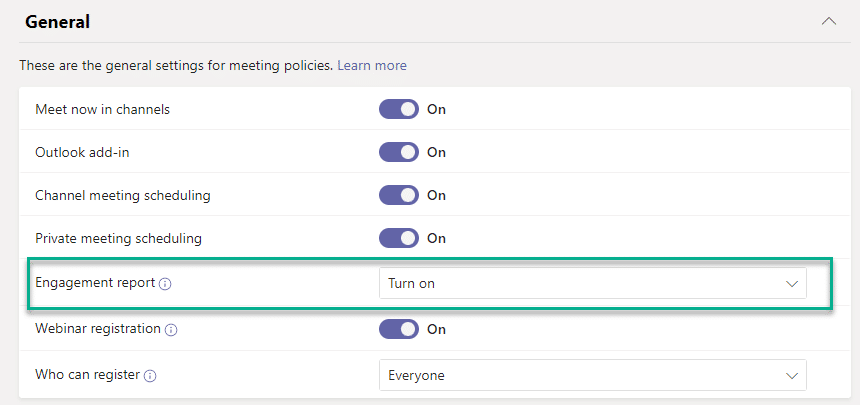Click the Who can register chevron arrow
860x405 pixels.
tap(791, 376)
